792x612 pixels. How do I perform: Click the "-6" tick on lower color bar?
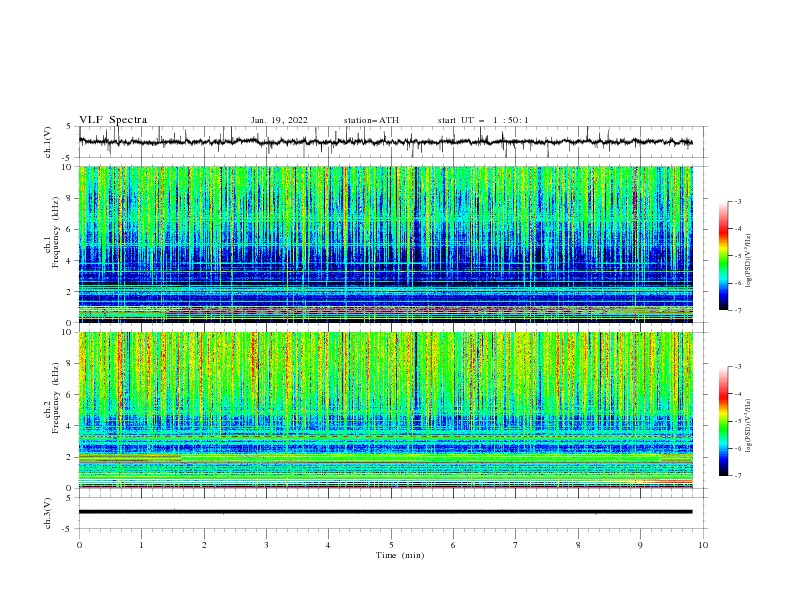coord(737,448)
